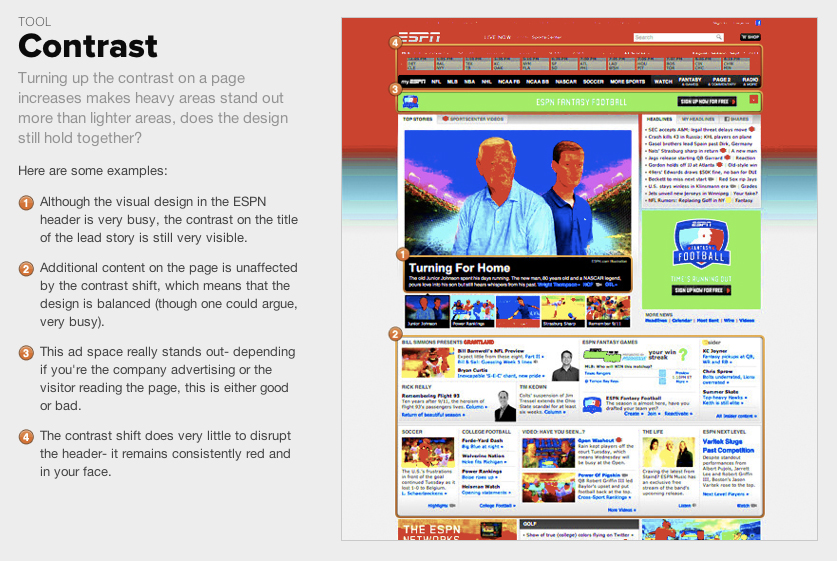The width and height of the screenshot is (837, 561).
Task: Open the NFL navigation item
Action: tap(436, 82)
